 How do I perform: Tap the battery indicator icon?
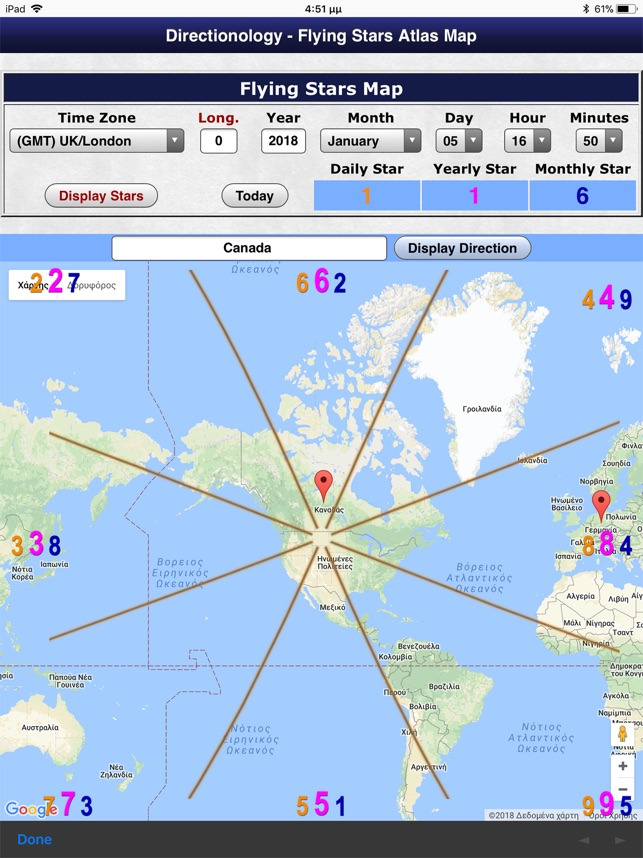point(626,9)
